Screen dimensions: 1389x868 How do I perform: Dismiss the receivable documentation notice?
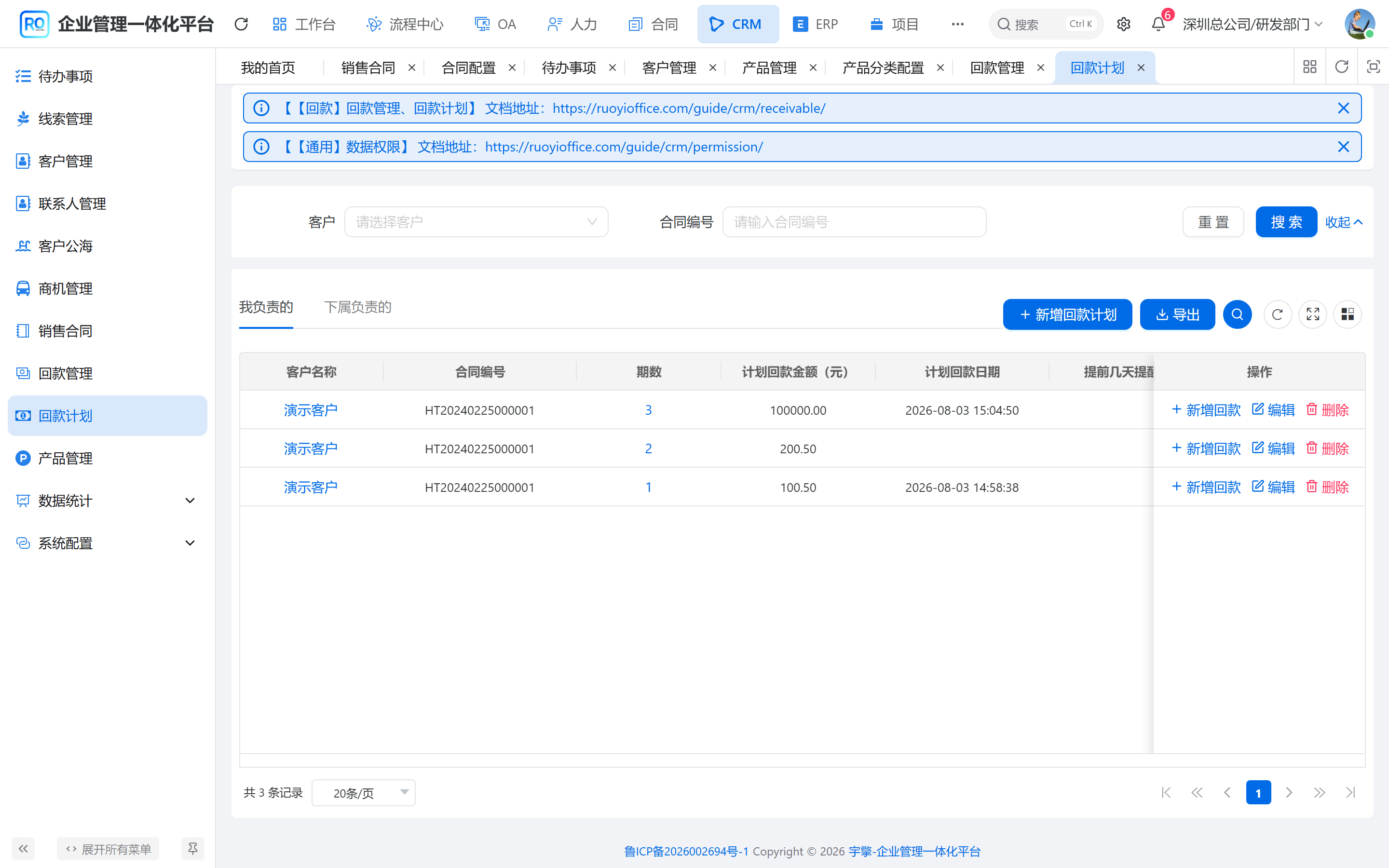pyautogui.click(x=1343, y=108)
